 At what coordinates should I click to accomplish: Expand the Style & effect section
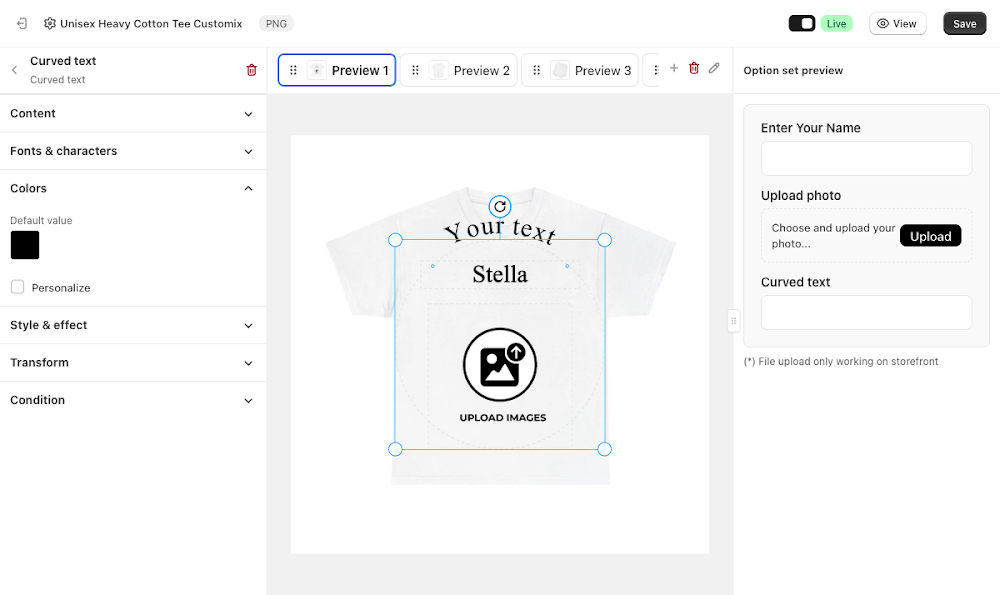(133, 325)
